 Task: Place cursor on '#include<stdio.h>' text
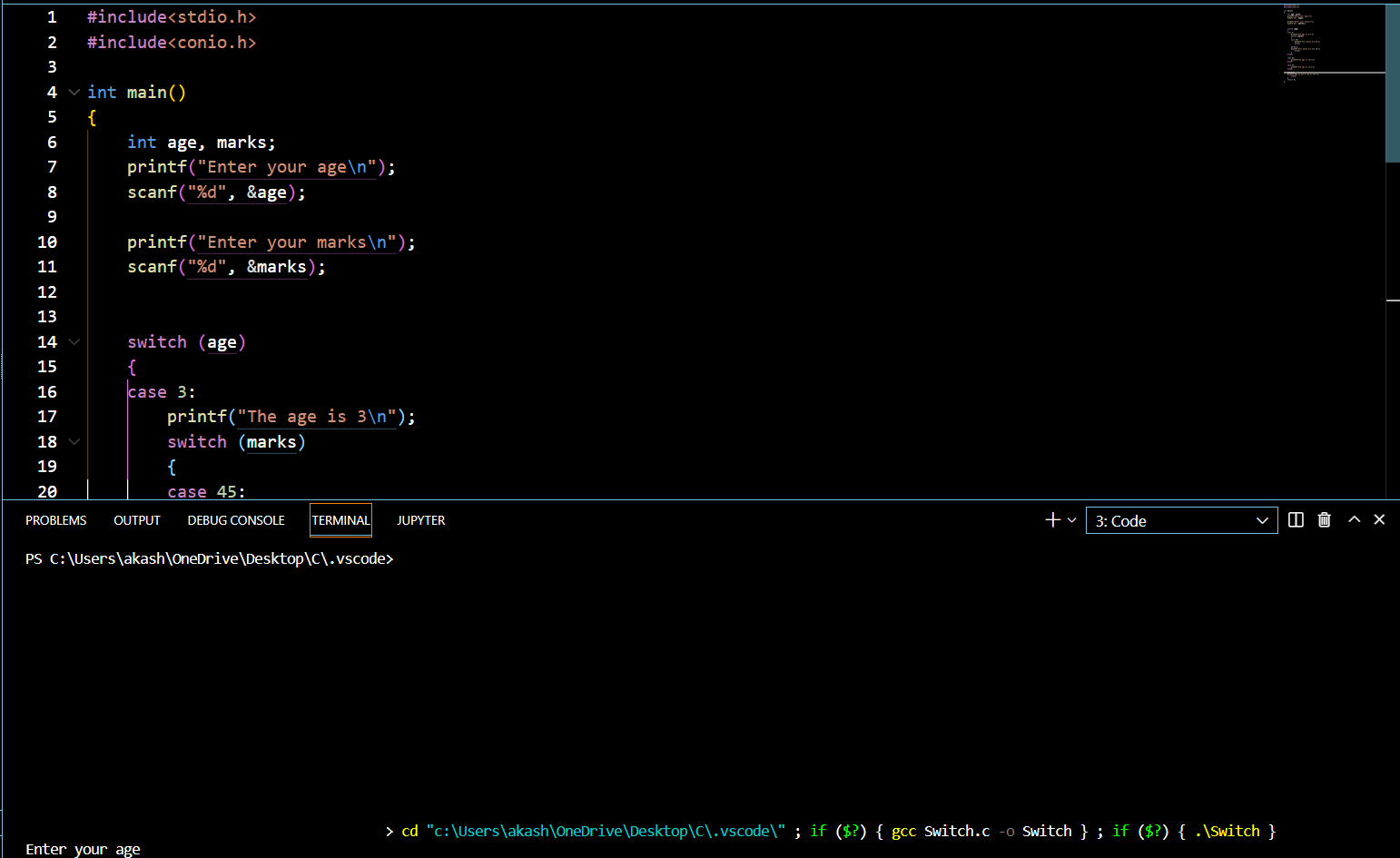coord(172,17)
